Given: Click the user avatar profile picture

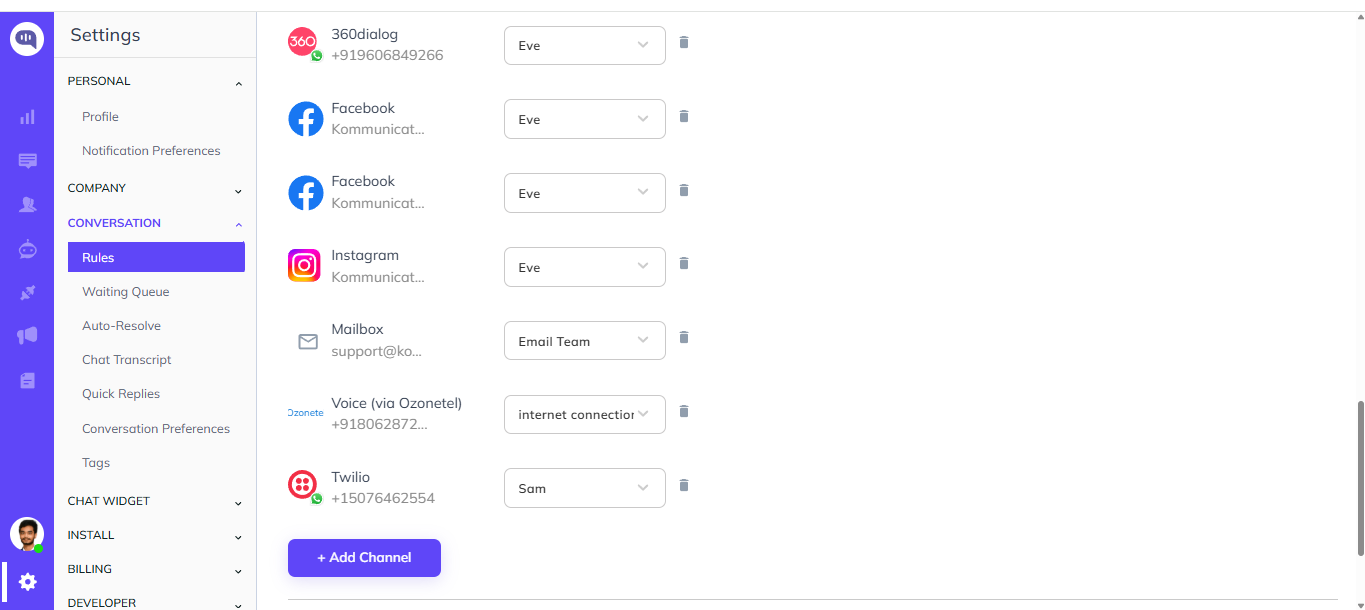Looking at the screenshot, I should 27,534.
